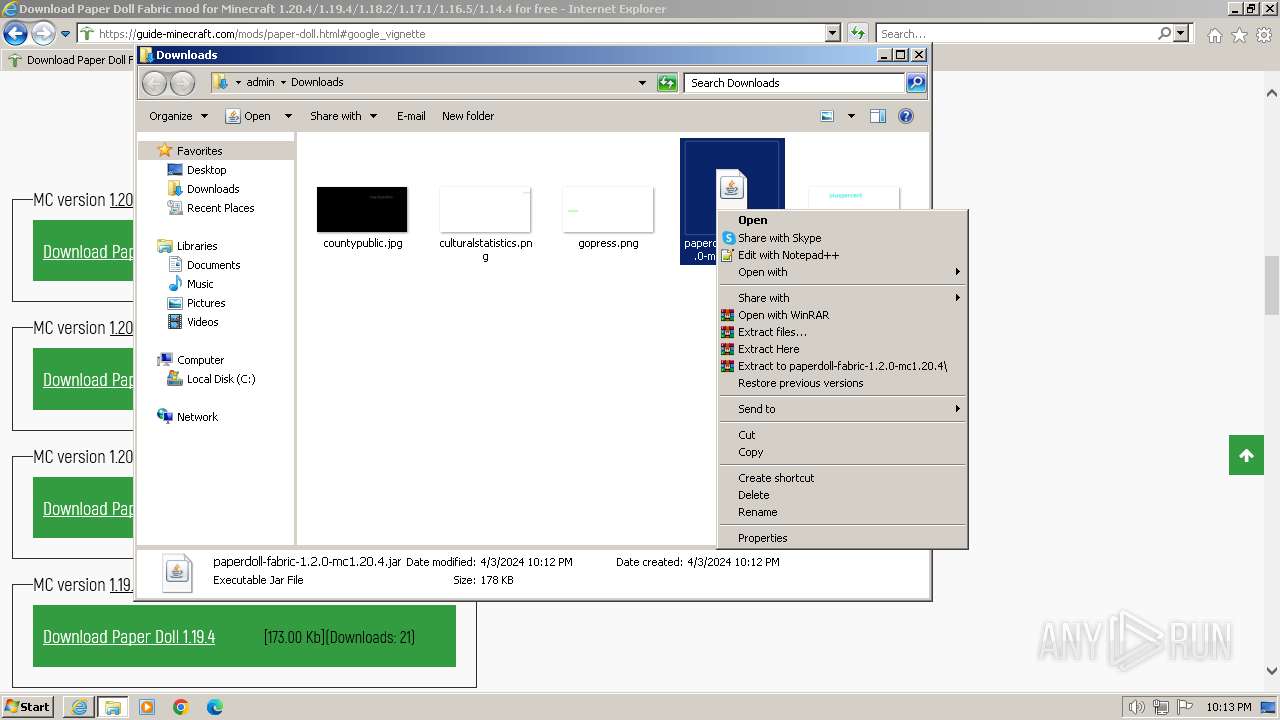Image resolution: width=1280 pixels, height=720 pixels.
Task: Choose Extract to paperdoll-fabric-1.2.0-mc1.20.4\
Action: 843,366
